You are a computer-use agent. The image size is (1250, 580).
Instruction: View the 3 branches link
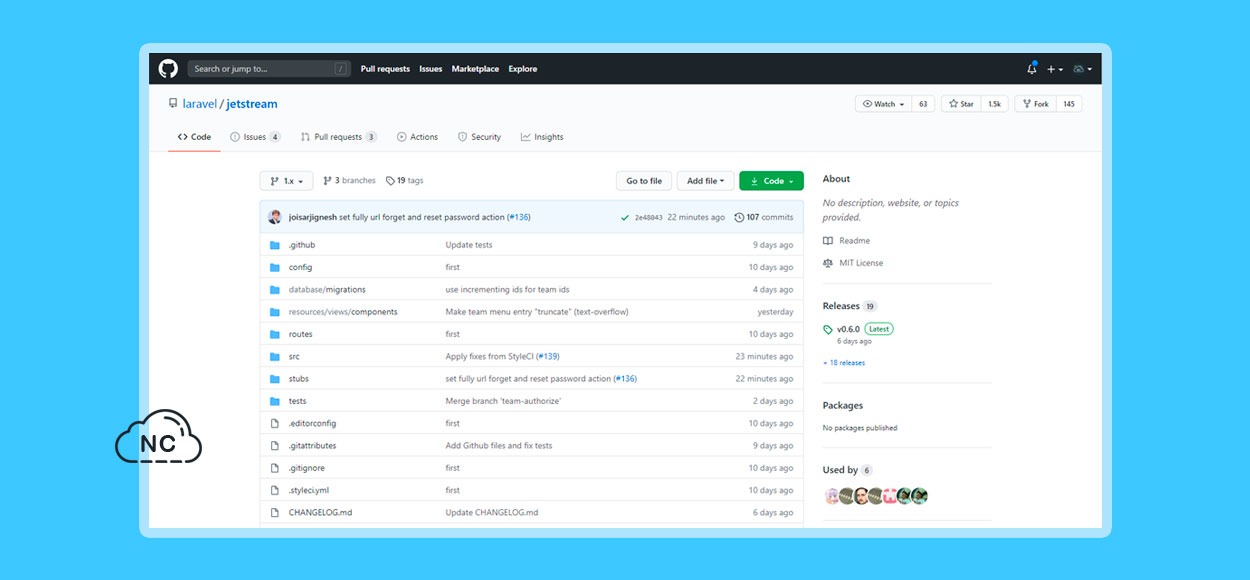coord(349,181)
